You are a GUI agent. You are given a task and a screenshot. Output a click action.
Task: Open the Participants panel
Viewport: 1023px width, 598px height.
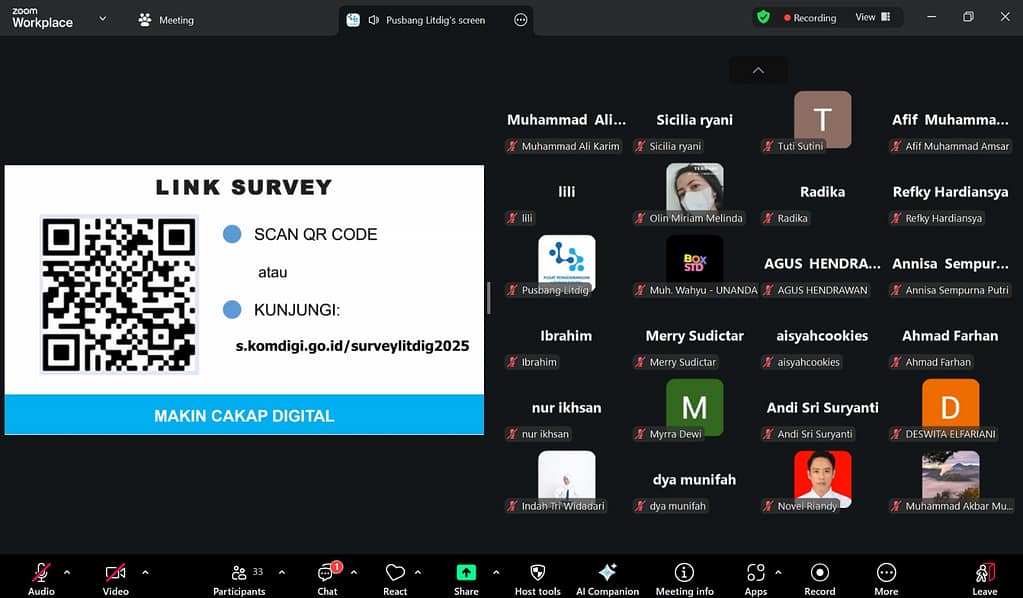coord(239,577)
